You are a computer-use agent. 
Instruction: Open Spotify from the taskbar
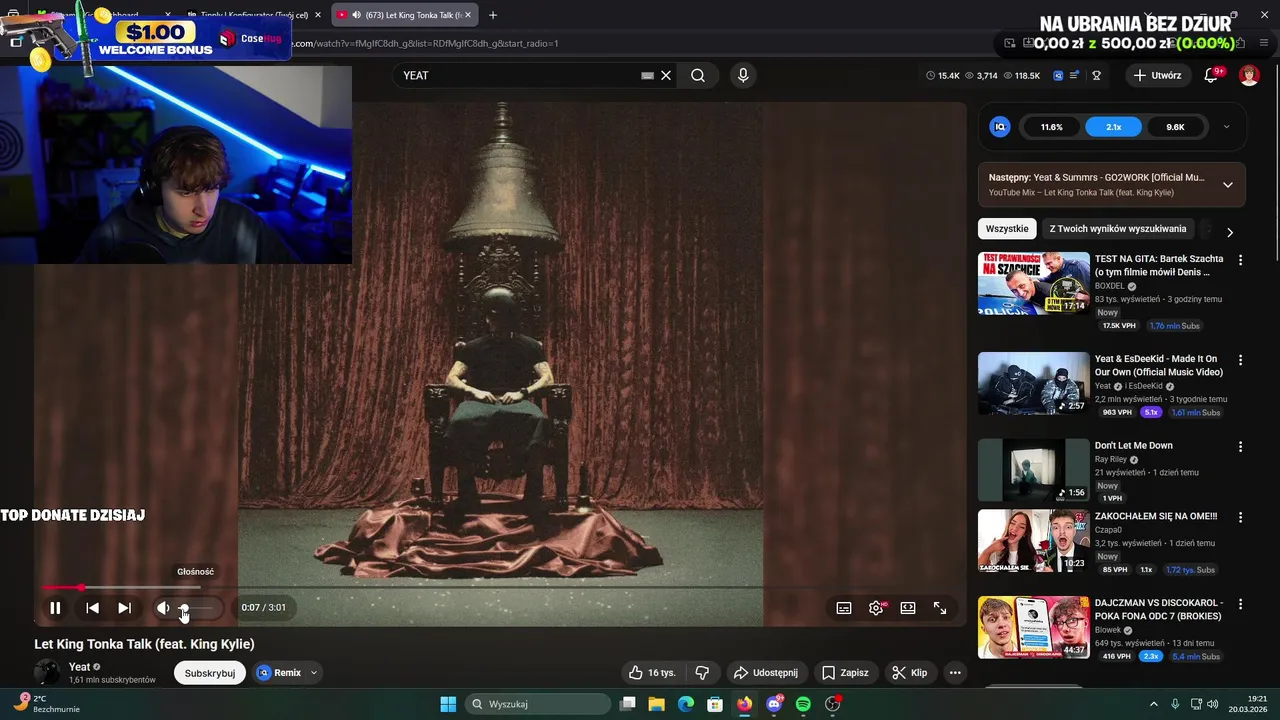click(803, 704)
